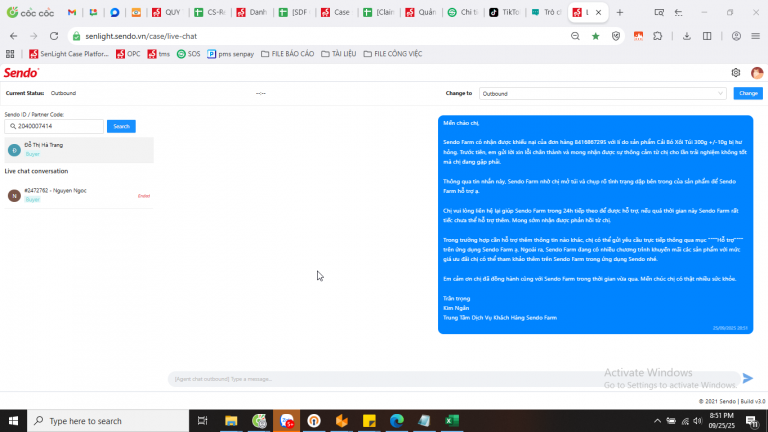Open Zalo from the taskbar
Viewport: 768px width, 432px height.
pyautogui.click(x=287, y=421)
